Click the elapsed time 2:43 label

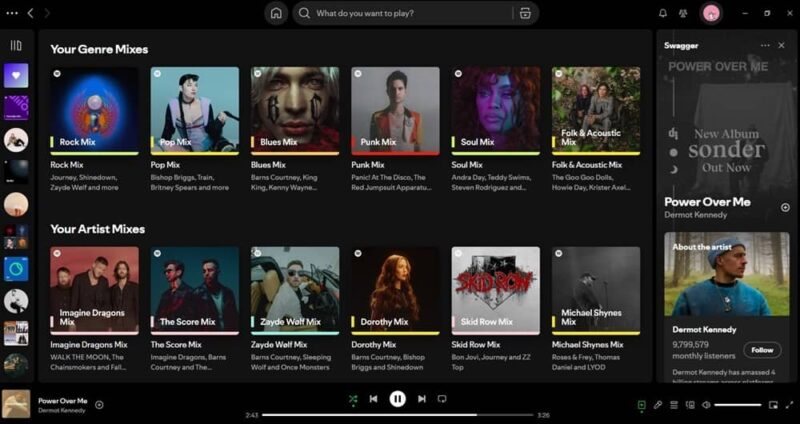point(252,415)
